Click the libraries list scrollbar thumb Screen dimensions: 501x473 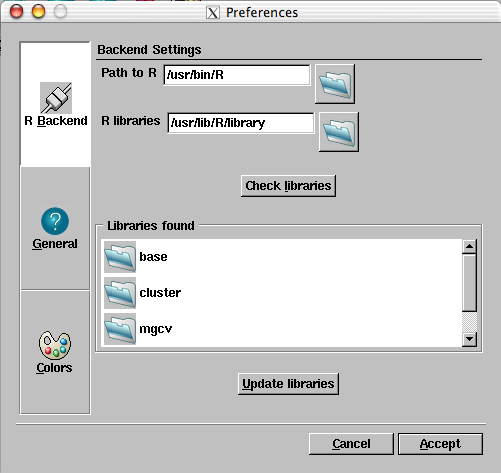pos(469,283)
